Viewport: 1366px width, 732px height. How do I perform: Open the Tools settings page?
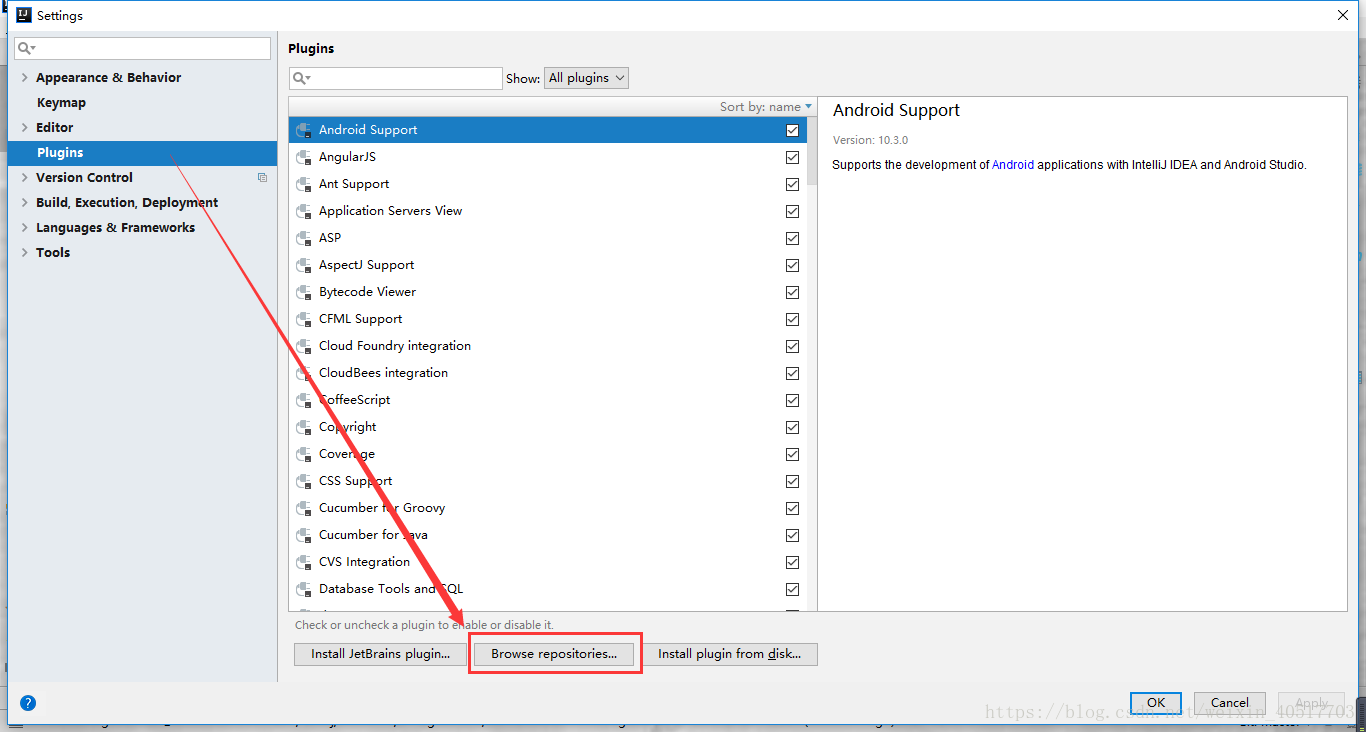tap(53, 253)
